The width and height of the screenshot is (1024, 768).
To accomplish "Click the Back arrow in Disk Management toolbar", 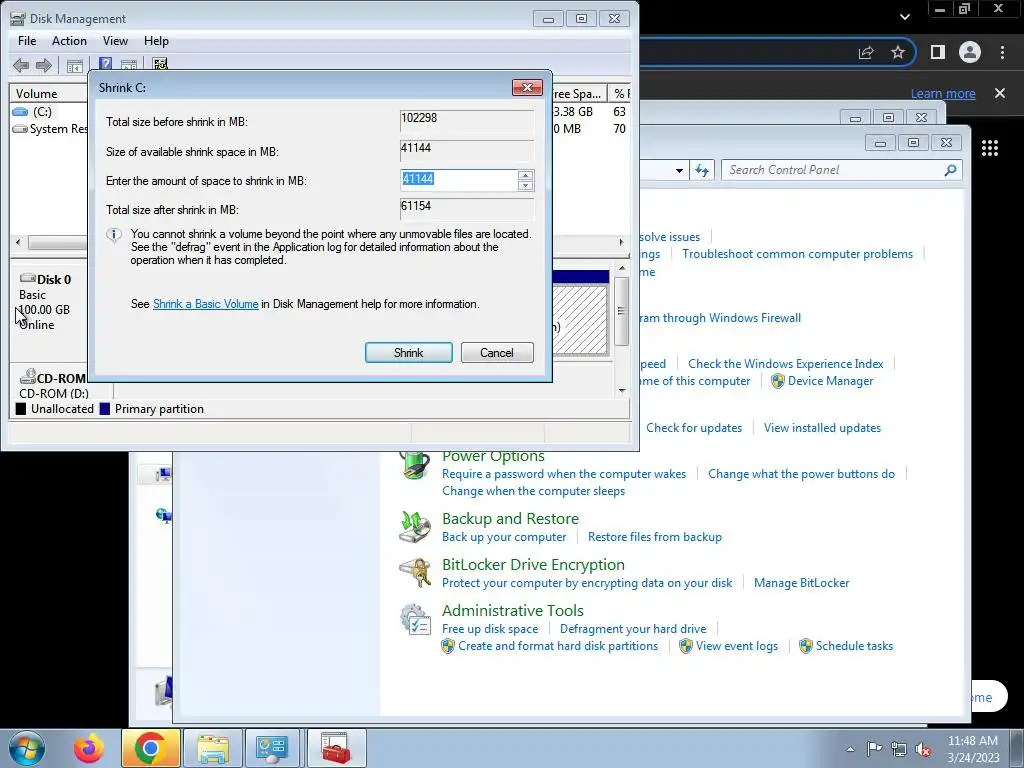I will click(x=21, y=65).
